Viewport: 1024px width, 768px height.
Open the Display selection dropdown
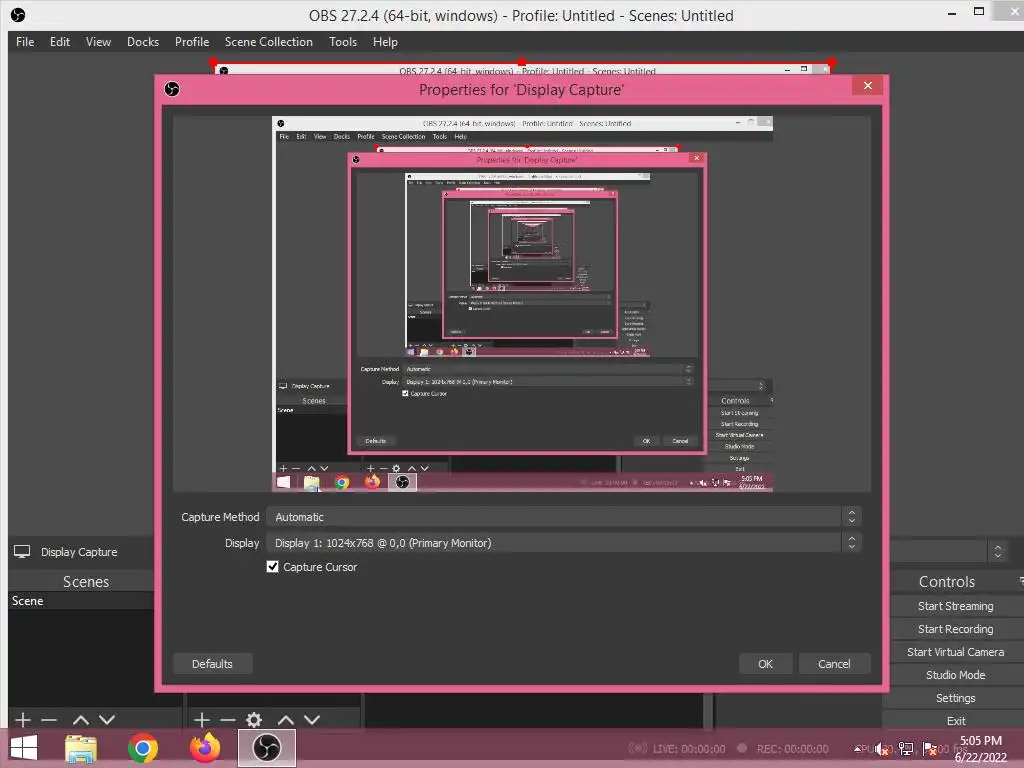[x=566, y=543]
